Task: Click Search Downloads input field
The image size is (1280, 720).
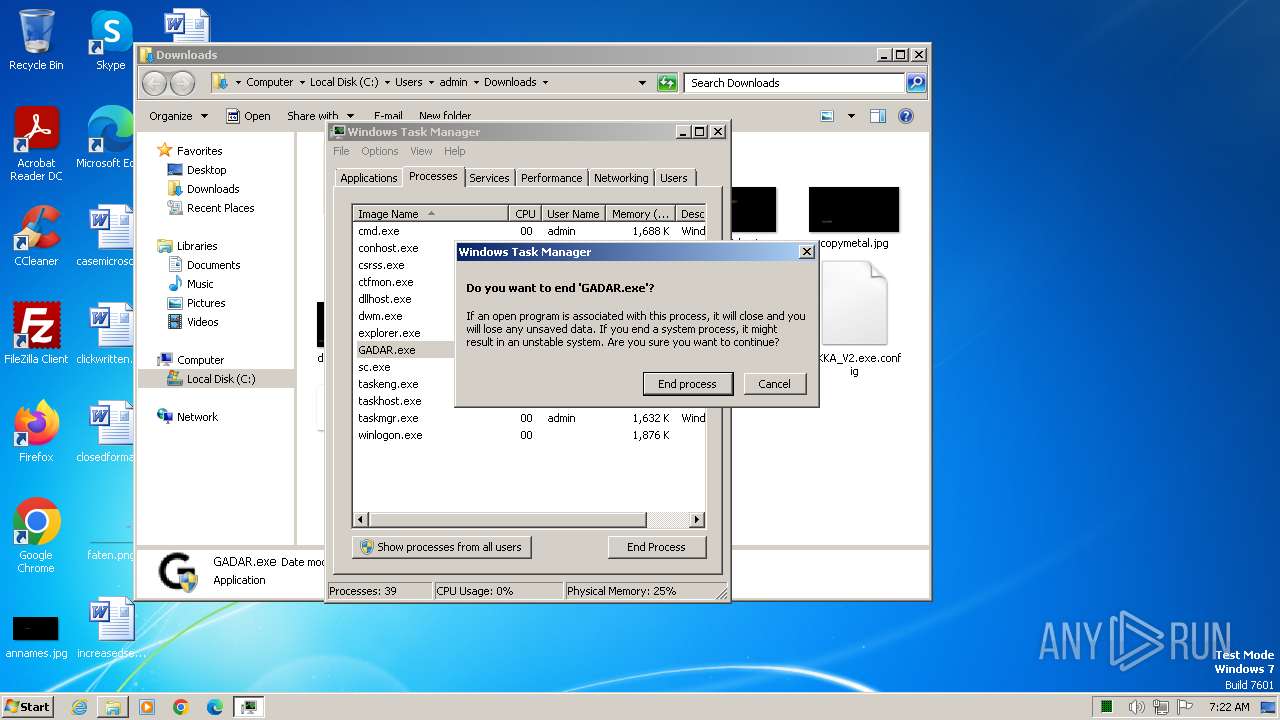Action: [795, 83]
